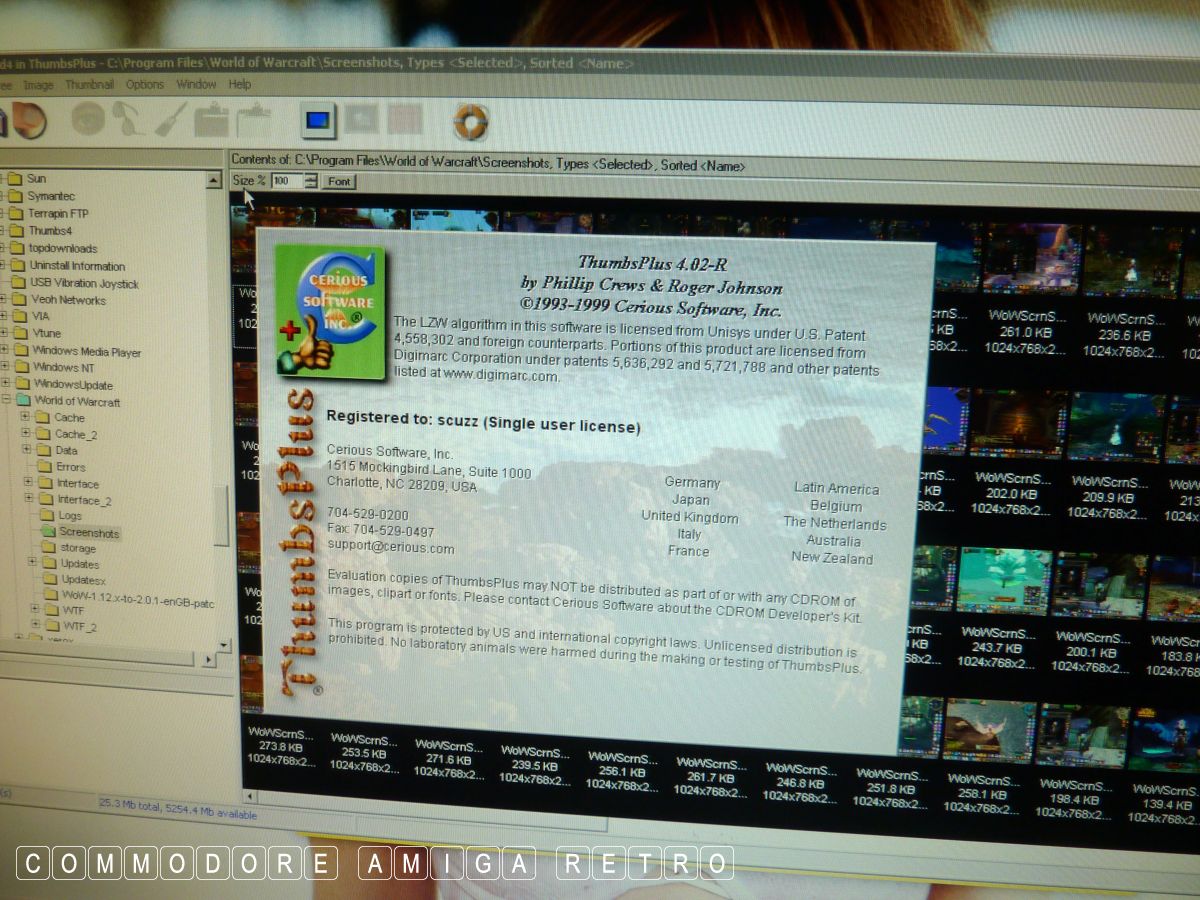
Task: Open the Thumbnail menu
Action: pos(89,85)
